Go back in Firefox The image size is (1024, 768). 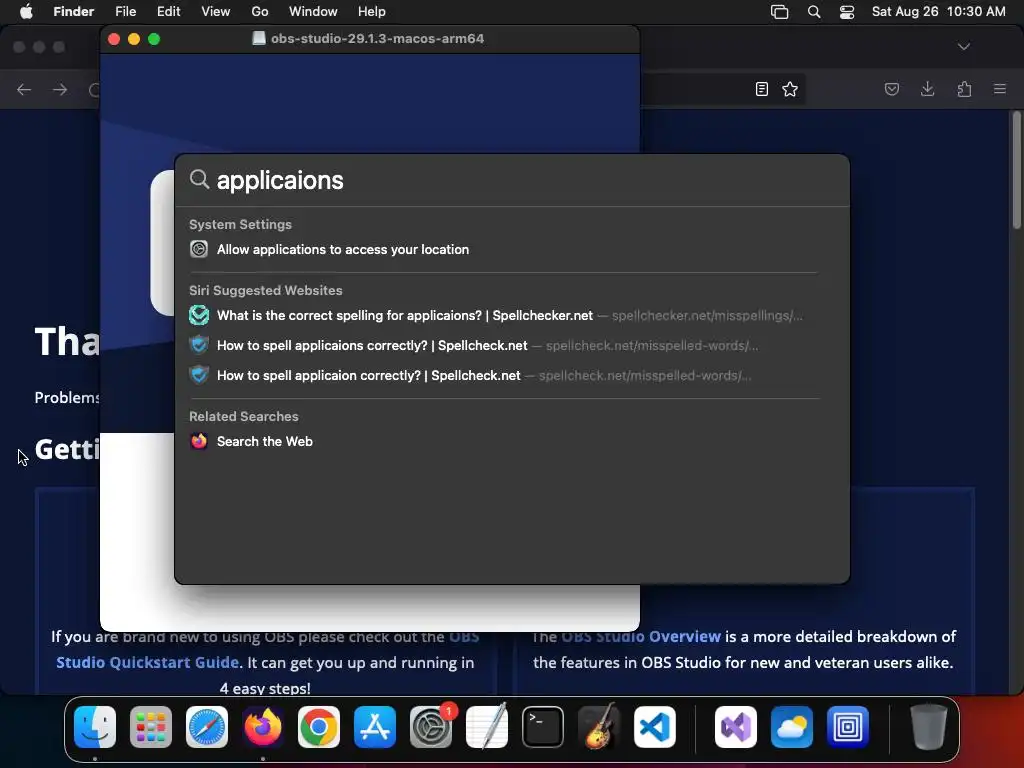pos(24,89)
